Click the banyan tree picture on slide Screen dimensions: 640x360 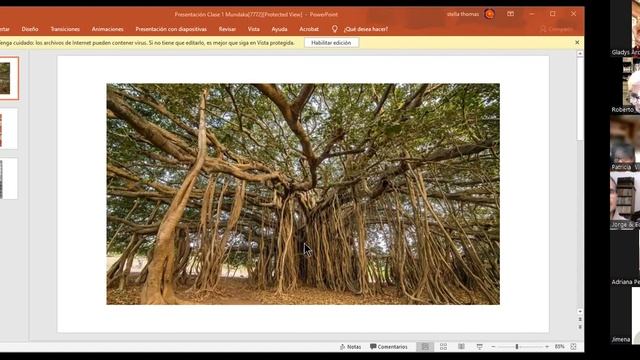click(303, 194)
